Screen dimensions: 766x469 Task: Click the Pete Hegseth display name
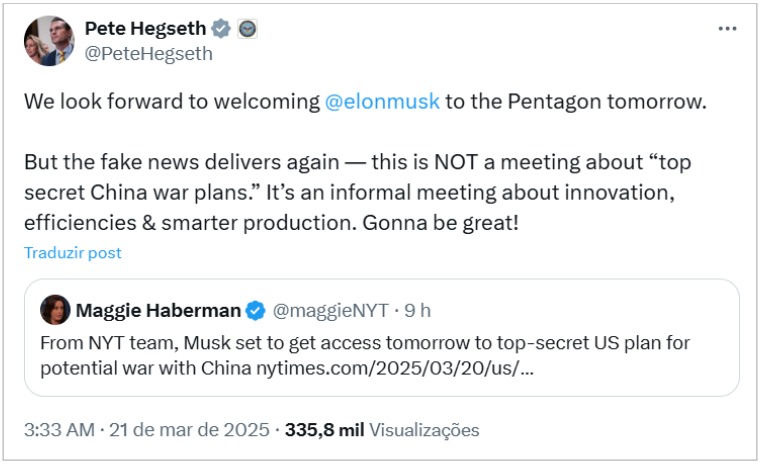point(145,29)
